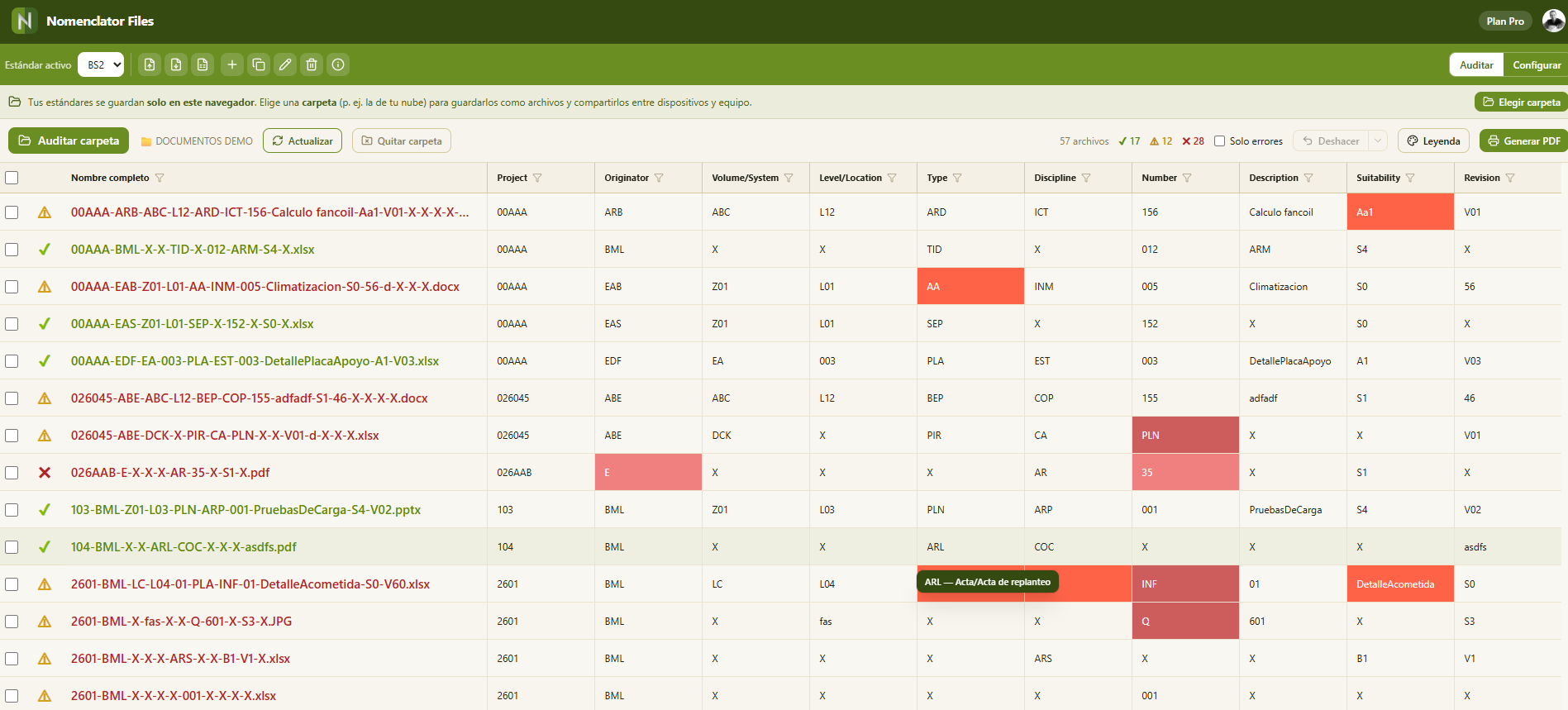Viewport: 1568px width, 710px height.
Task: Open the Leyenda color legend
Action: coord(1433,141)
